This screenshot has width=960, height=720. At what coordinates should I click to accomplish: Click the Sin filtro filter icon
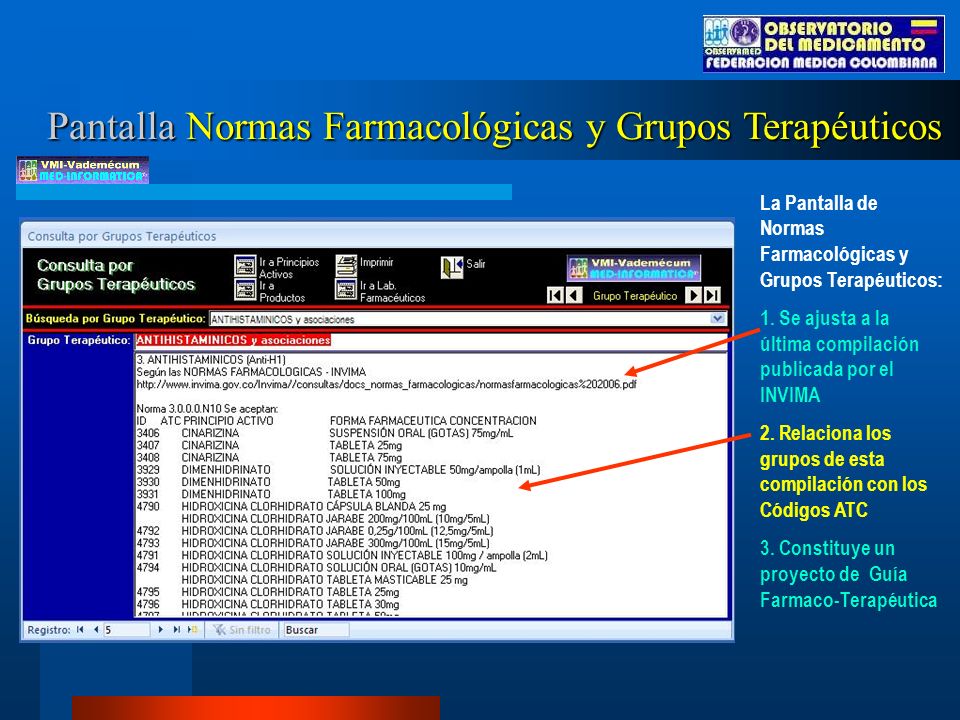pyautogui.click(x=219, y=630)
